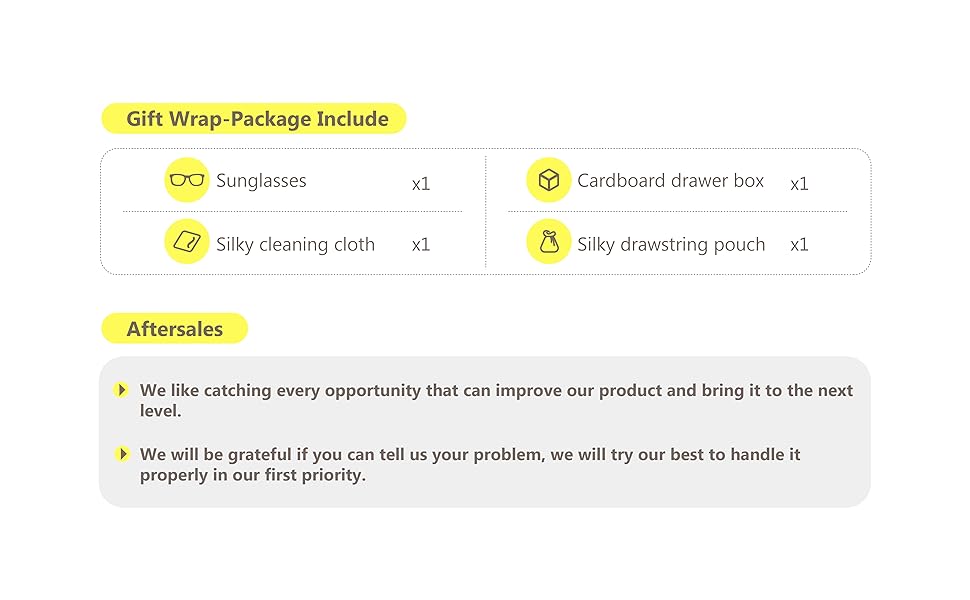Click the words 'properly in our first priority'

tap(253, 475)
